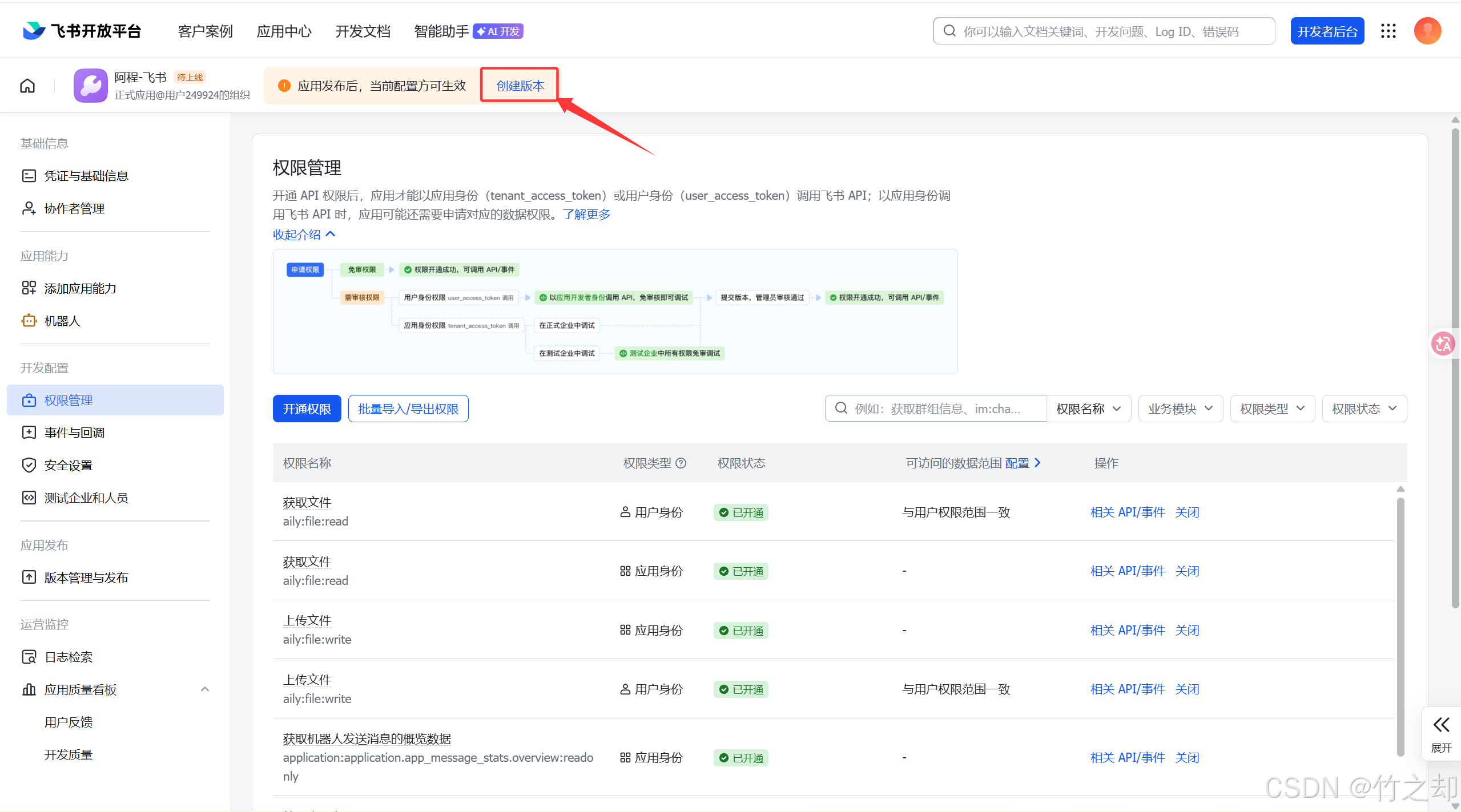Open the 权限名称 search type dropdown
Viewport: 1461px width, 812px height.
click(x=1088, y=409)
